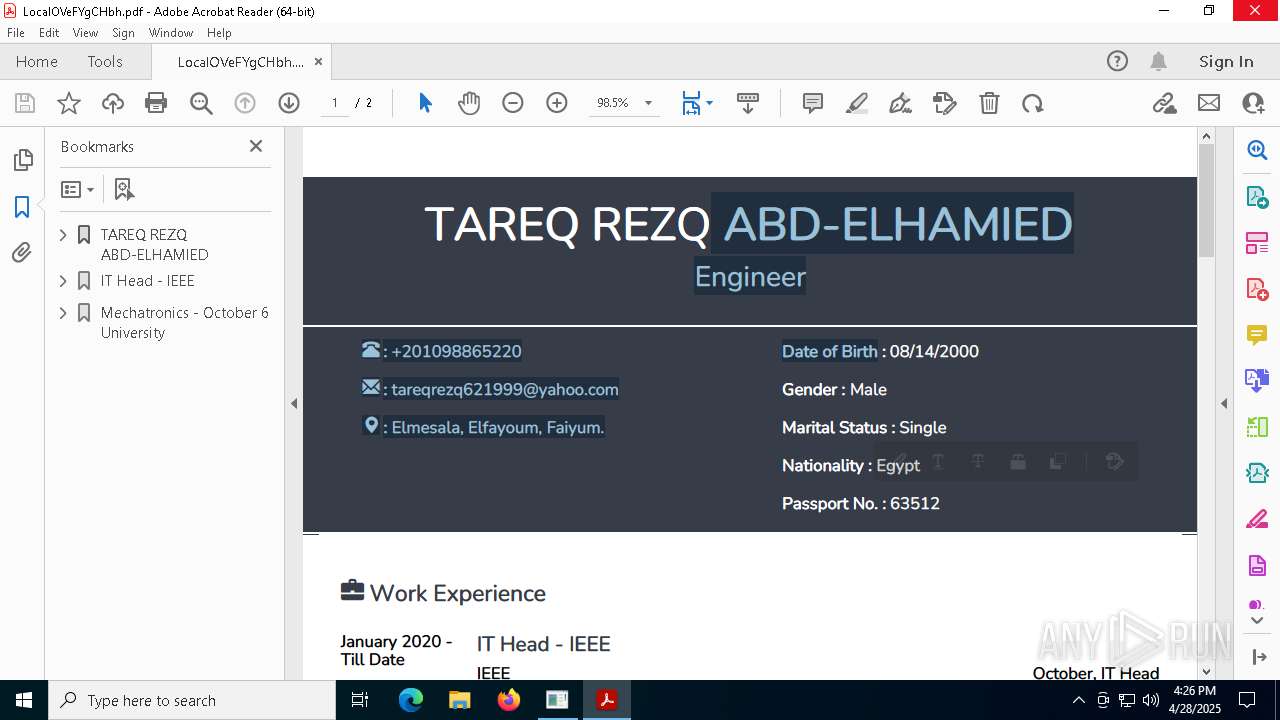The height and width of the screenshot is (720, 1280).
Task: Click the Windows search box
Action: click(192, 700)
